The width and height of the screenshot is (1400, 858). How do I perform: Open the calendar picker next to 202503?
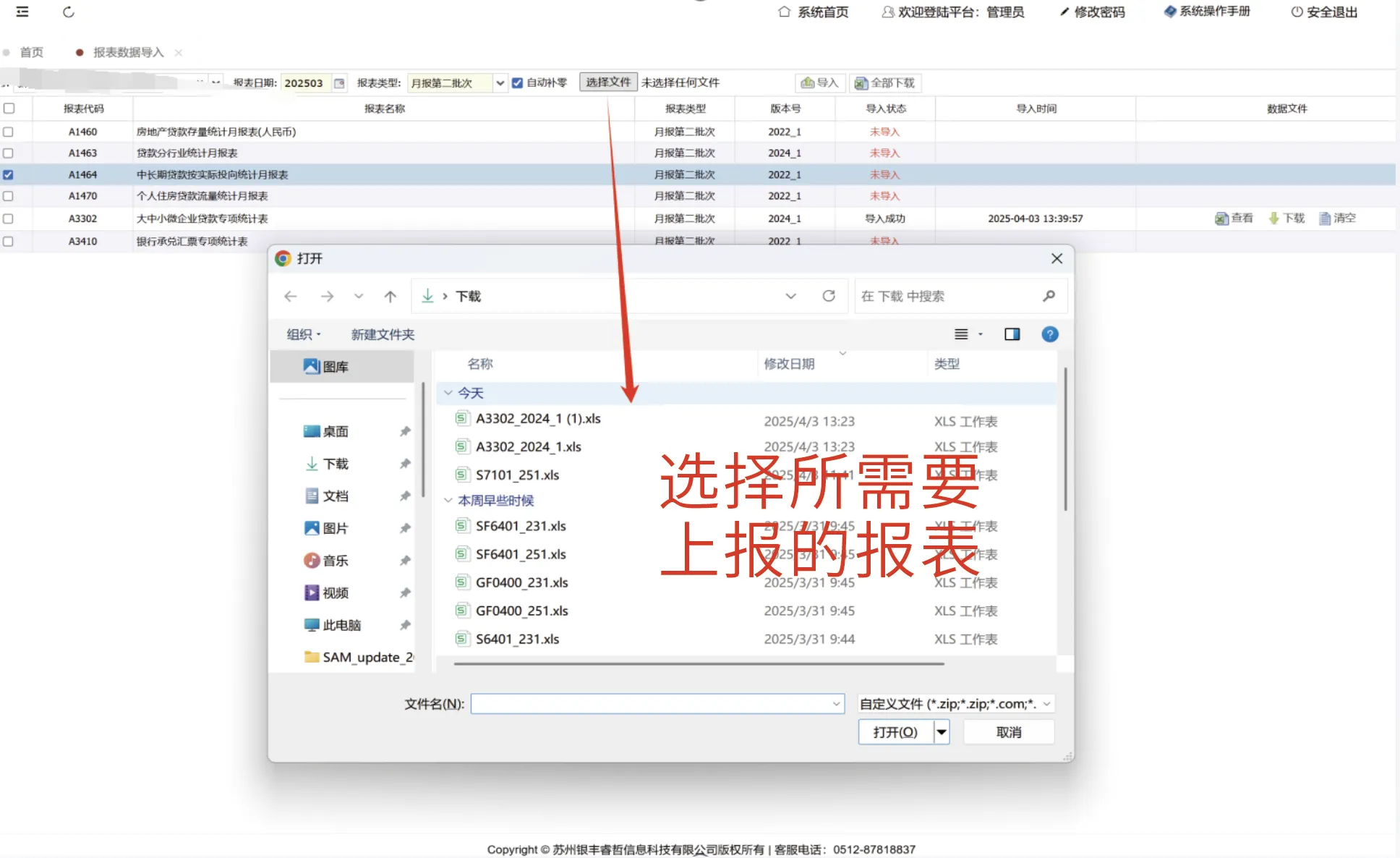(339, 83)
